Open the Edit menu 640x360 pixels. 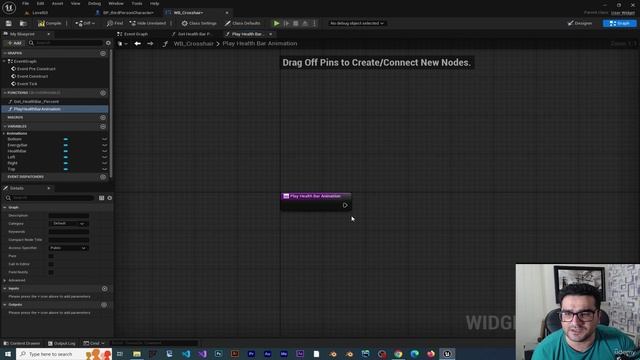click(40, 3)
